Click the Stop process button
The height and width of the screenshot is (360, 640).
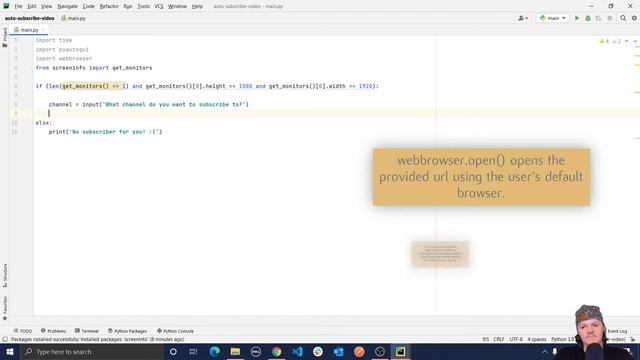coord(609,18)
